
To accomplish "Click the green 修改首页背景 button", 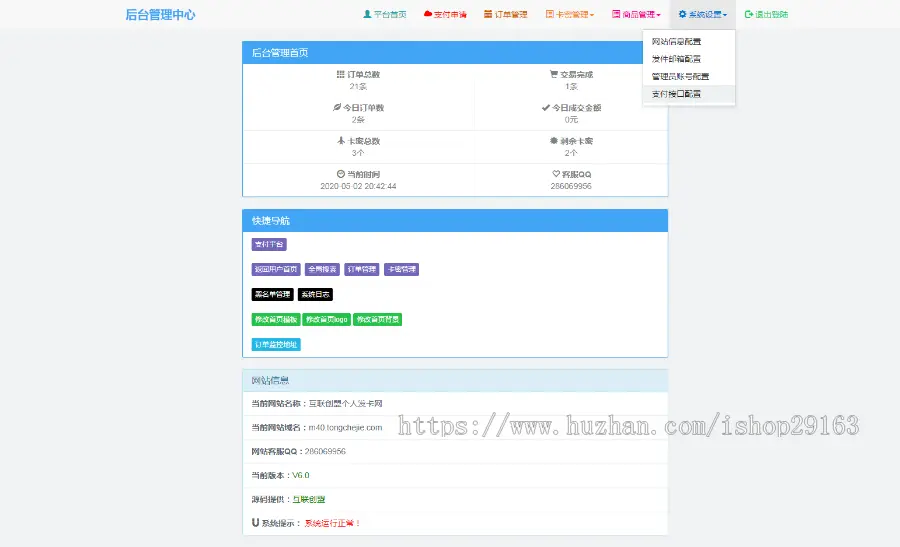I will (x=377, y=319).
